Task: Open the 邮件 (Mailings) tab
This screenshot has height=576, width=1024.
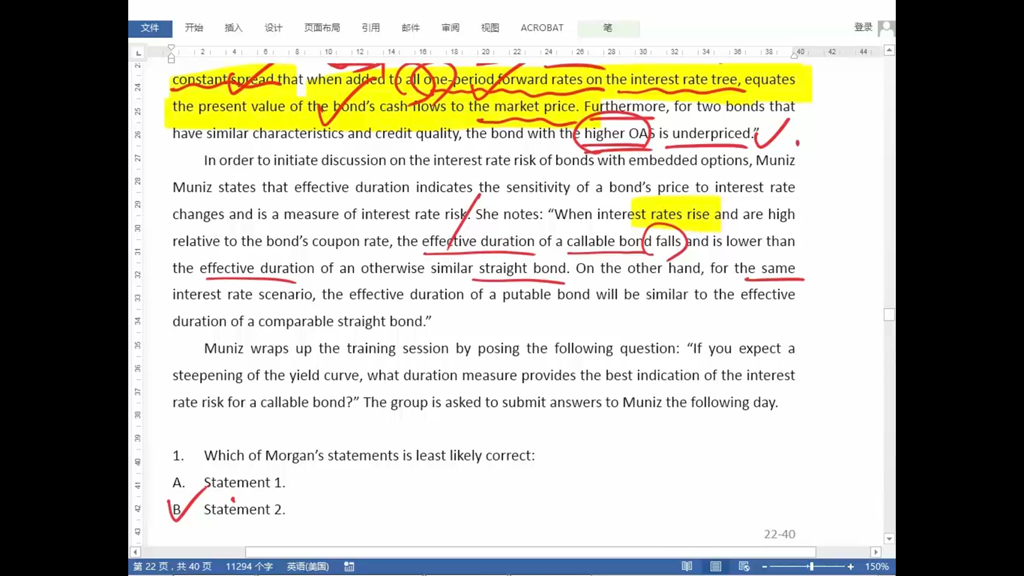Action: 410,28
